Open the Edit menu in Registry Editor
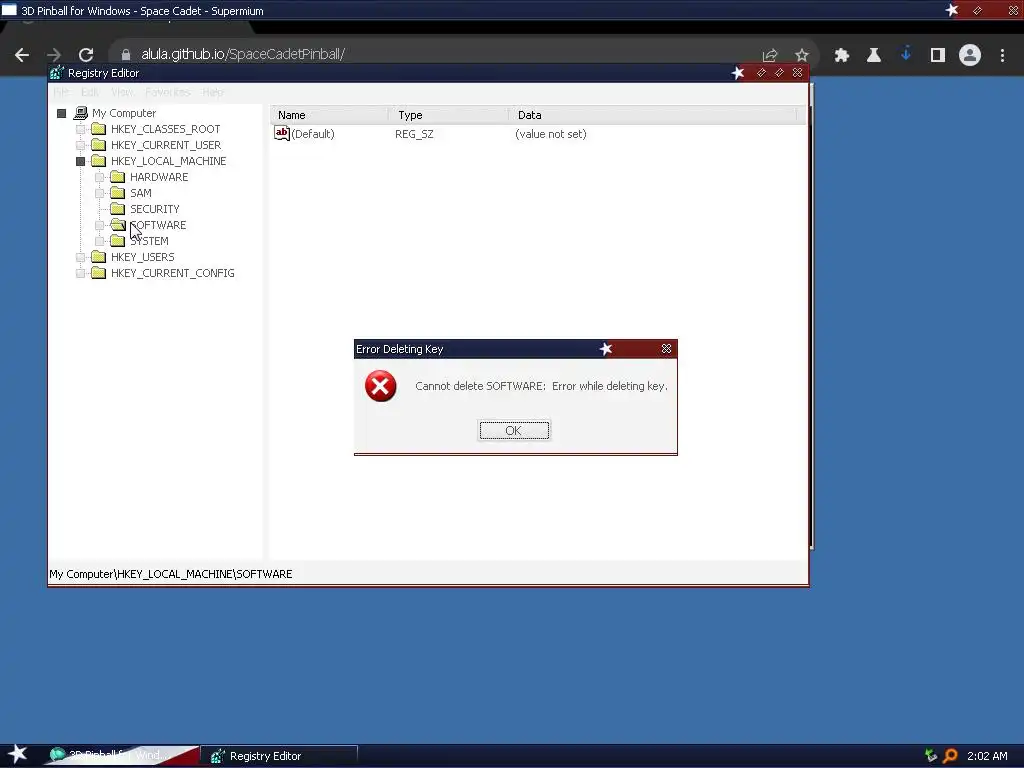Image resolution: width=1024 pixels, height=768 pixels. click(x=89, y=92)
